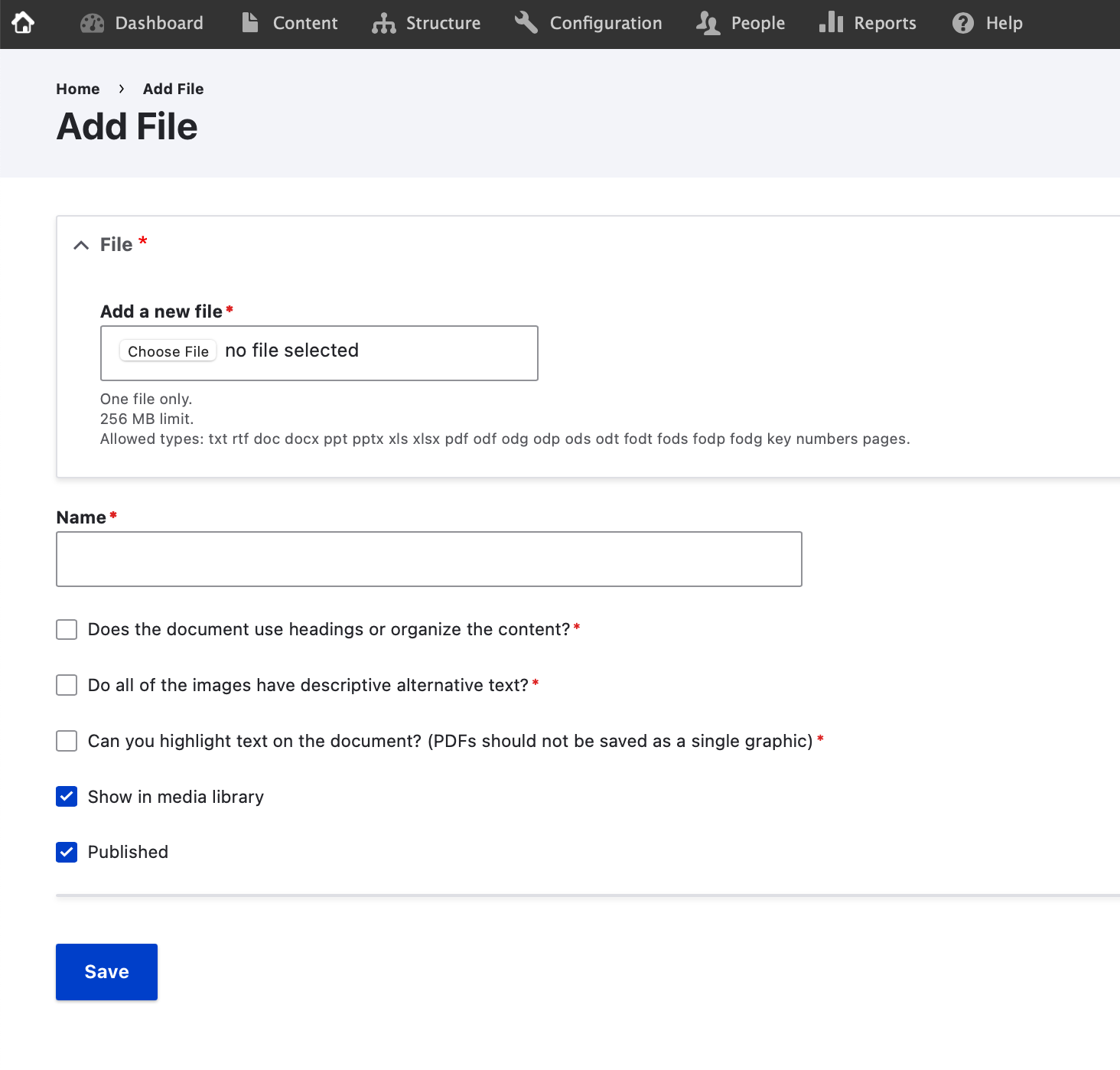Click the Structure hierarchy icon
The image size is (1120, 1070).
click(383, 24)
